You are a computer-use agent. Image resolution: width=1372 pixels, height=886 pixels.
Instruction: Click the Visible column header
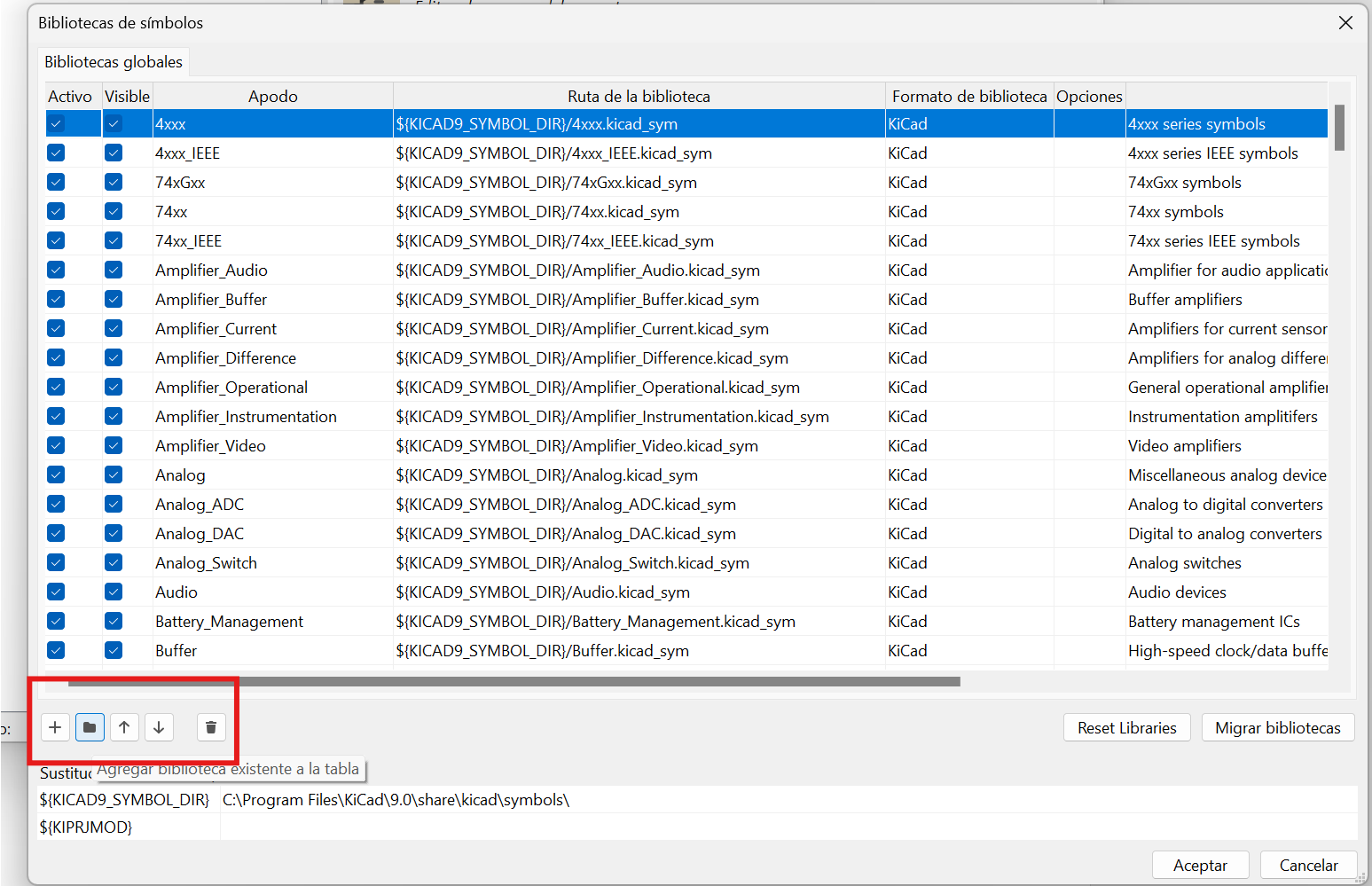tap(128, 96)
